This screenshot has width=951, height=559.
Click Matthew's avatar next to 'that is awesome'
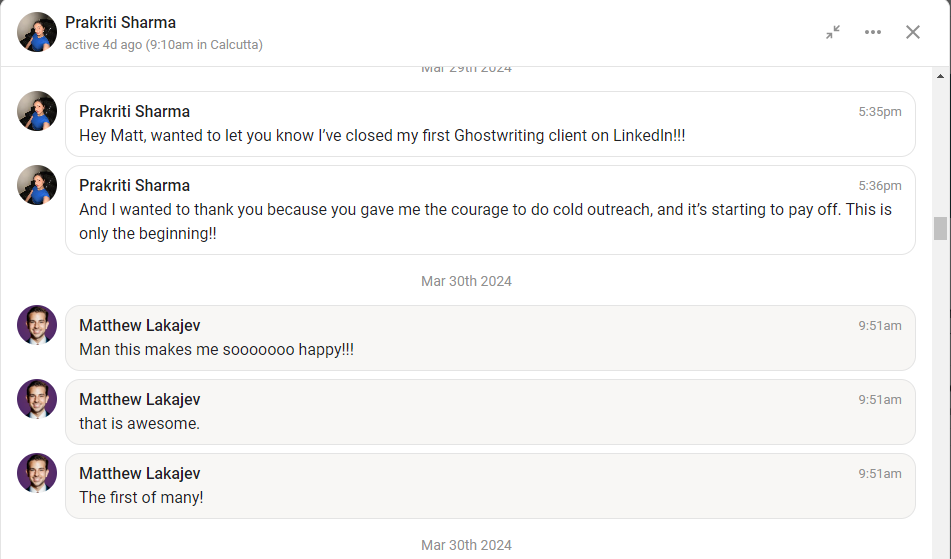pos(37,399)
